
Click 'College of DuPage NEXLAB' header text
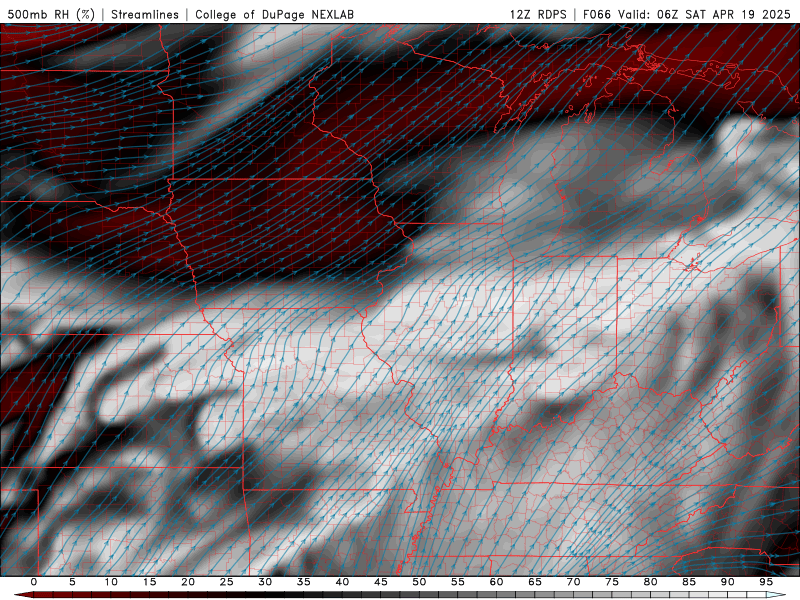click(274, 14)
